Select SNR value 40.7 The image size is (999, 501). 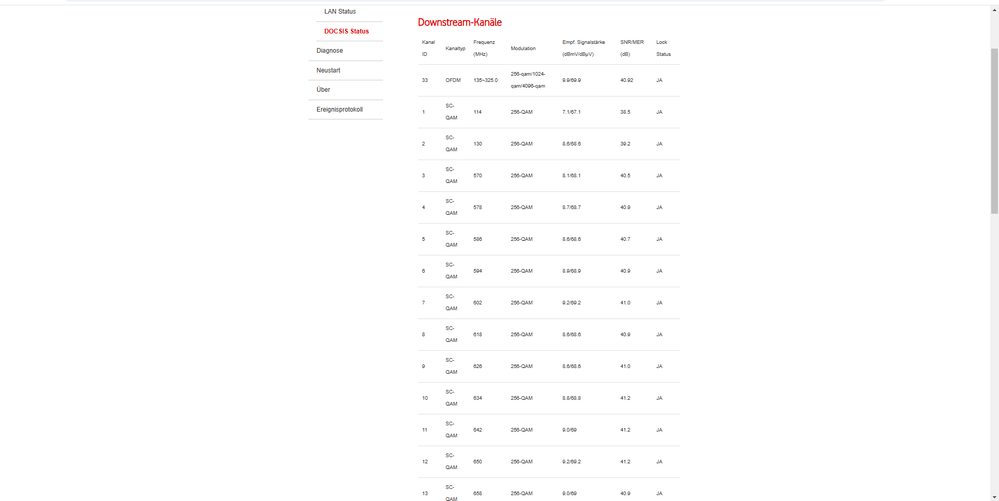pyautogui.click(x=626, y=239)
